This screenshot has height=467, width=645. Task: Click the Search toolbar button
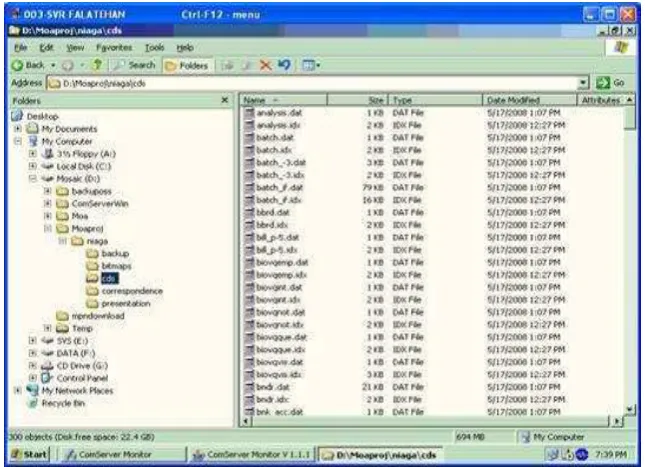pyautogui.click(x=134, y=65)
